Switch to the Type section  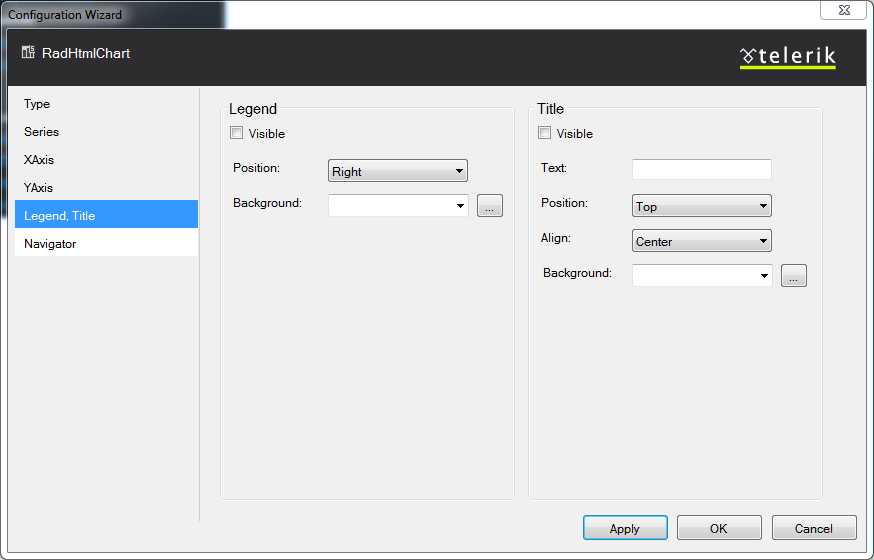point(37,104)
